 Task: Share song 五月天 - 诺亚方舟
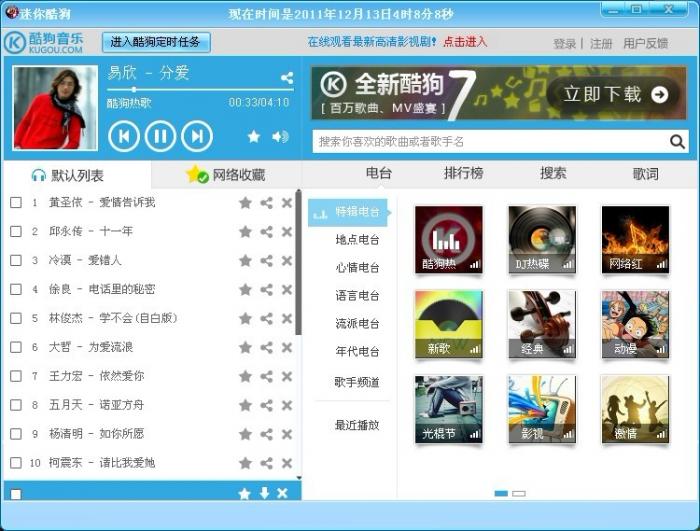pyautogui.click(x=267, y=405)
